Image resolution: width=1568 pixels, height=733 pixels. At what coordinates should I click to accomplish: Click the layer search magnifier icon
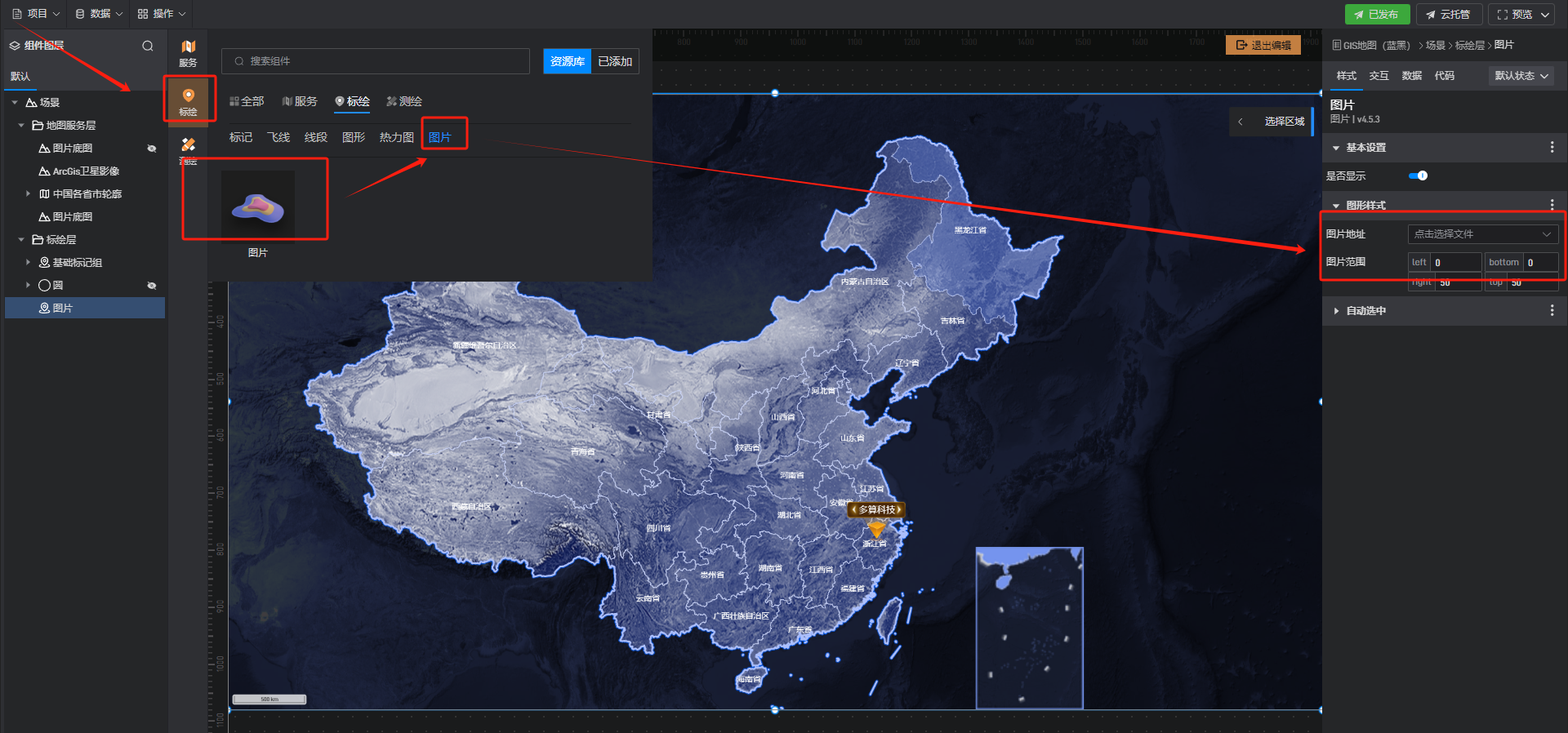(148, 46)
